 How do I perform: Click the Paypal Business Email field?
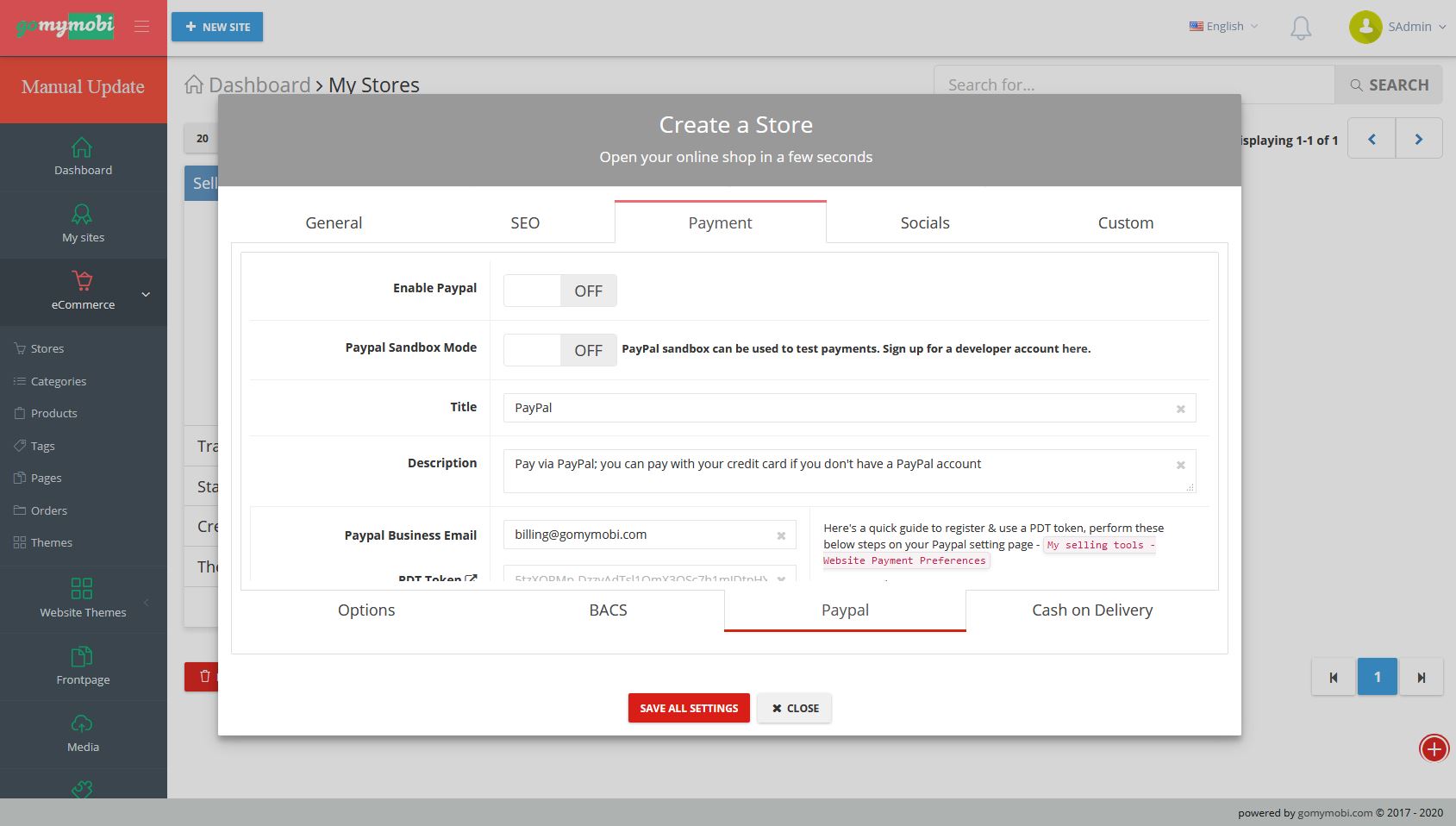click(650, 535)
